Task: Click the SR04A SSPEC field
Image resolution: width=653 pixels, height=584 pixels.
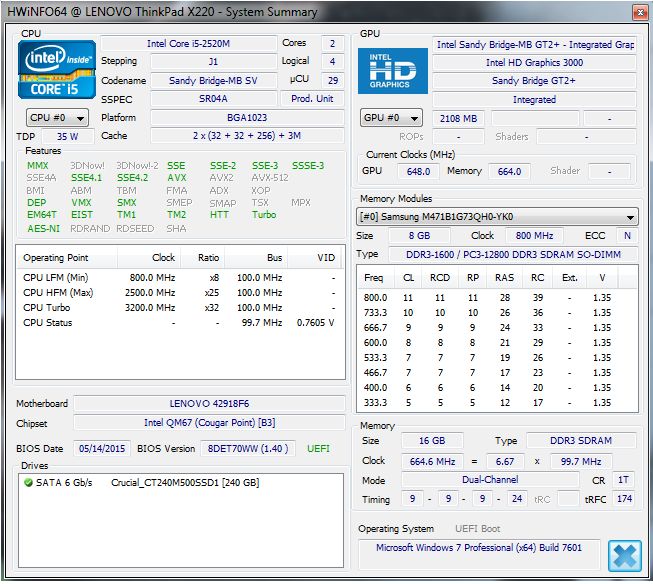Action: coord(213,99)
